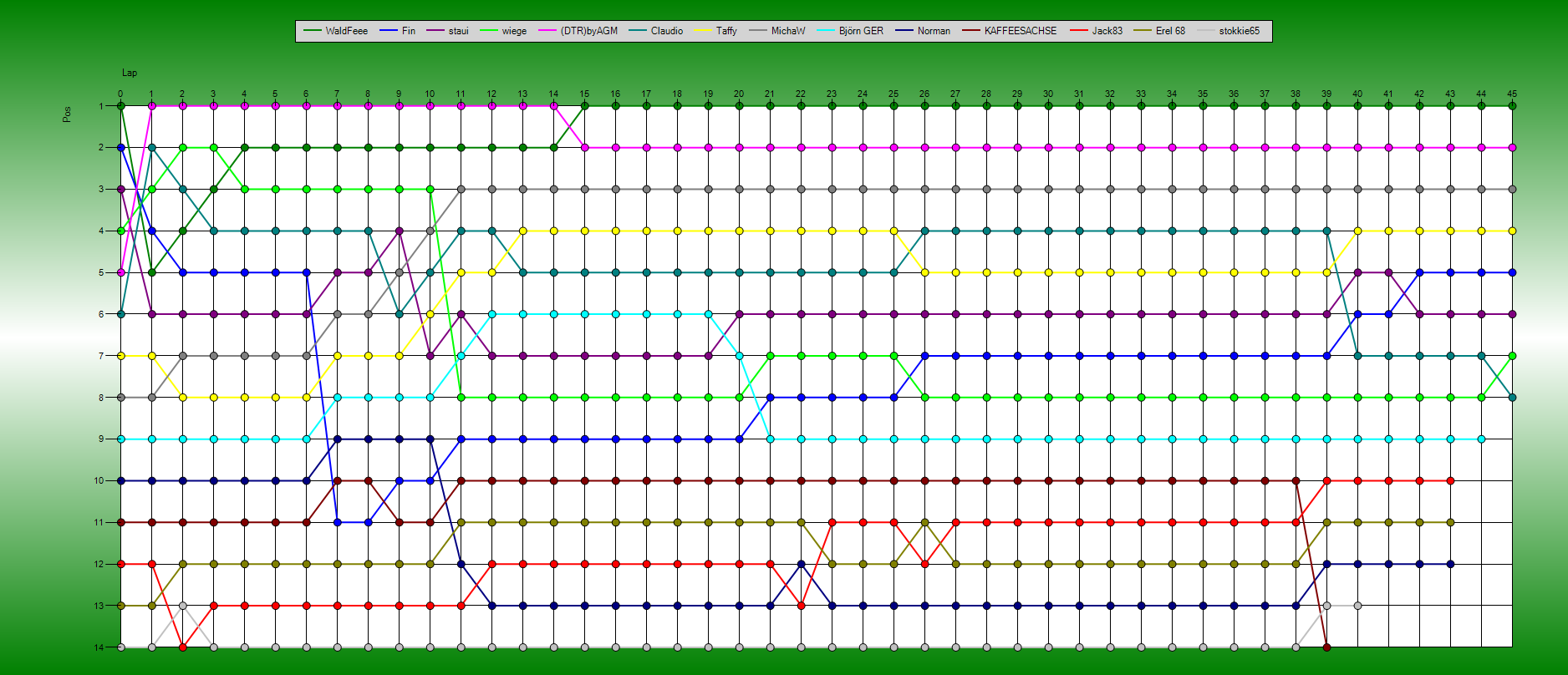1568x675 pixels.
Task: Click position 14 label on Pos axis
Action: 99,647
